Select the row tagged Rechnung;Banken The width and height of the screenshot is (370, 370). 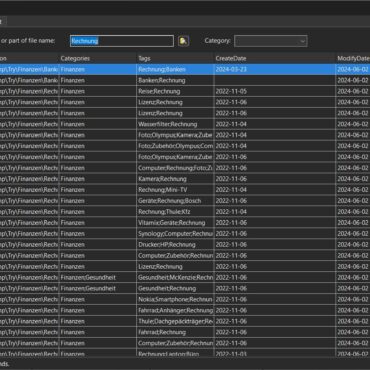[185, 69]
